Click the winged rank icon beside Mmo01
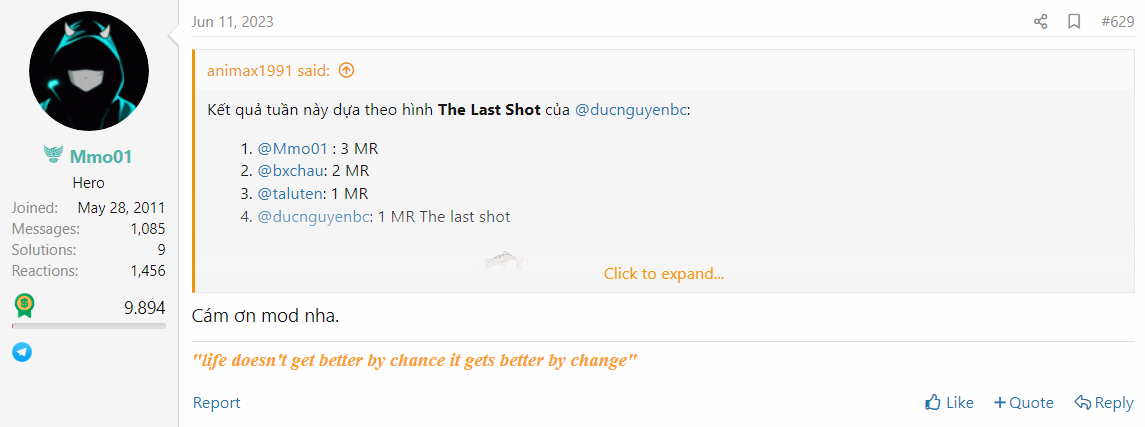Screen dimensions: 1145x427 (x=53, y=155)
